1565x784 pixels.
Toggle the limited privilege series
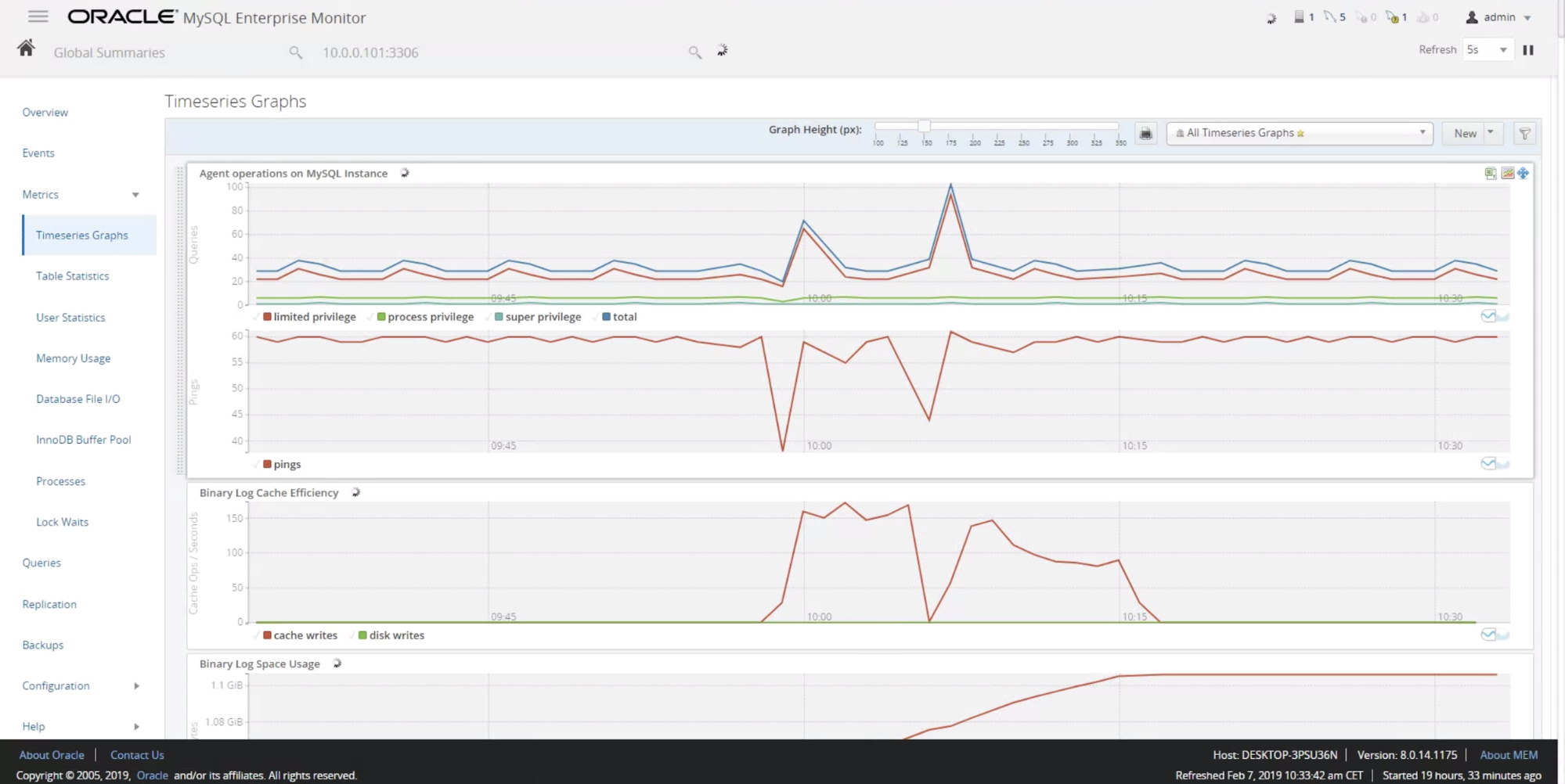click(x=309, y=317)
